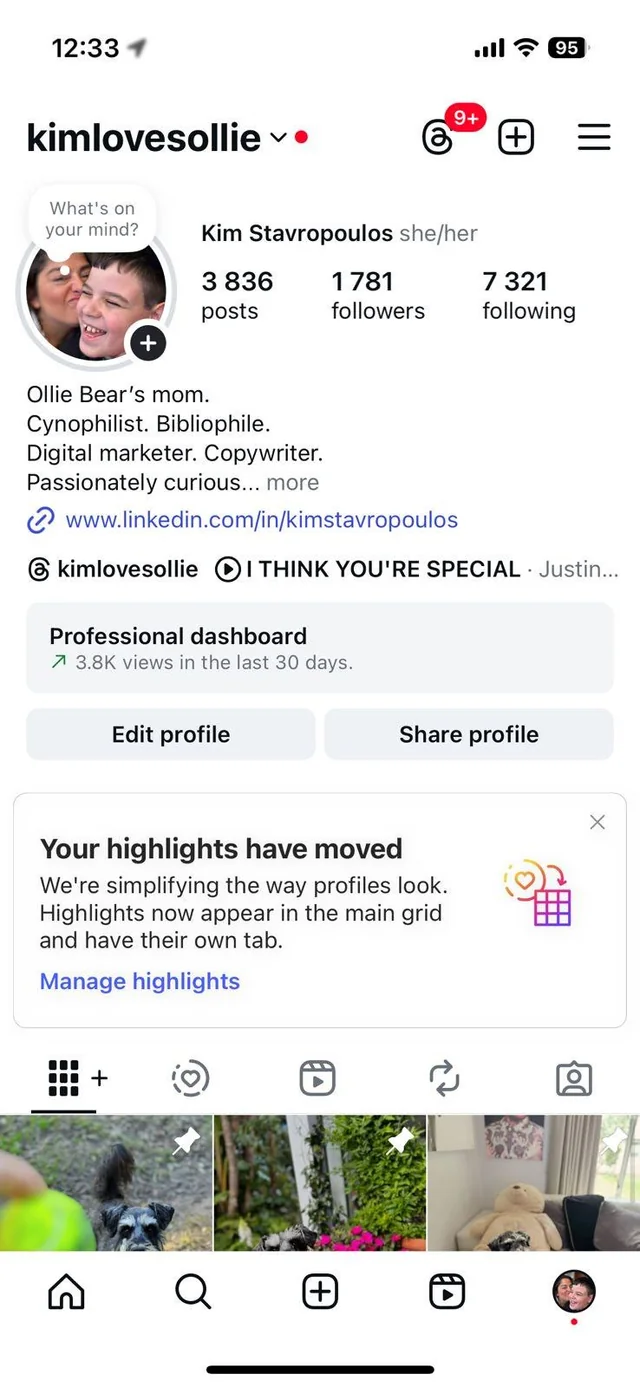This screenshot has height=1387, width=640.
Task: Tap the create new post icon at top
Action: pyautogui.click(x=516, y=138)
